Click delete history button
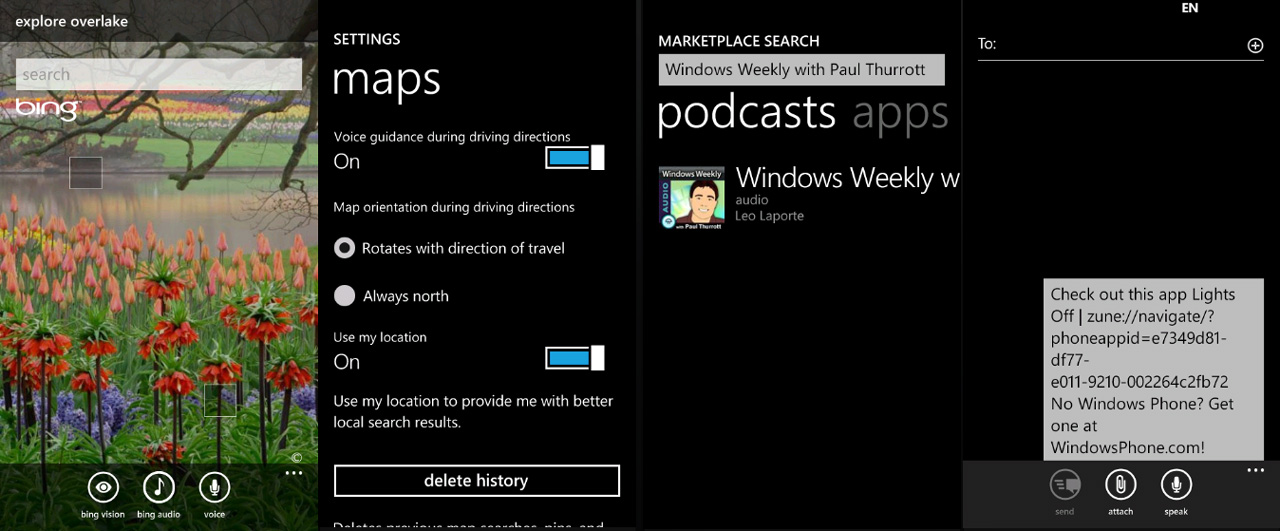Viewport: 1280px width, 531px height. (476, 481)
